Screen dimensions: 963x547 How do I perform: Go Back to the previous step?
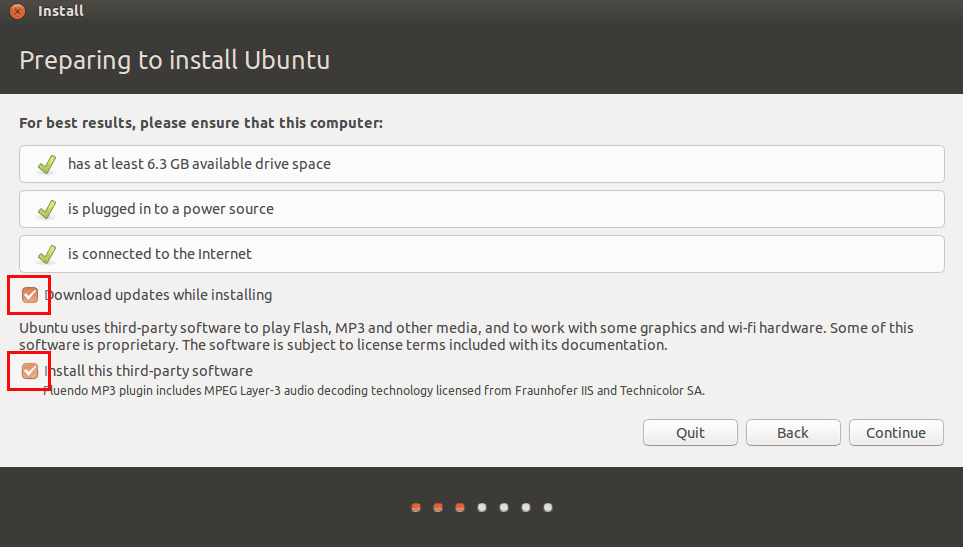click(x=793, y=433)
